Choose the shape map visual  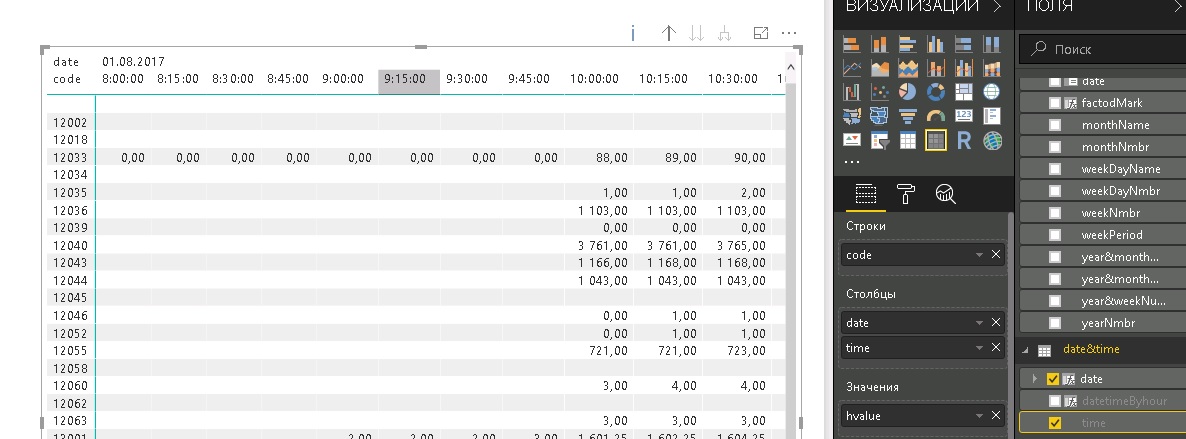coord(880,116)
